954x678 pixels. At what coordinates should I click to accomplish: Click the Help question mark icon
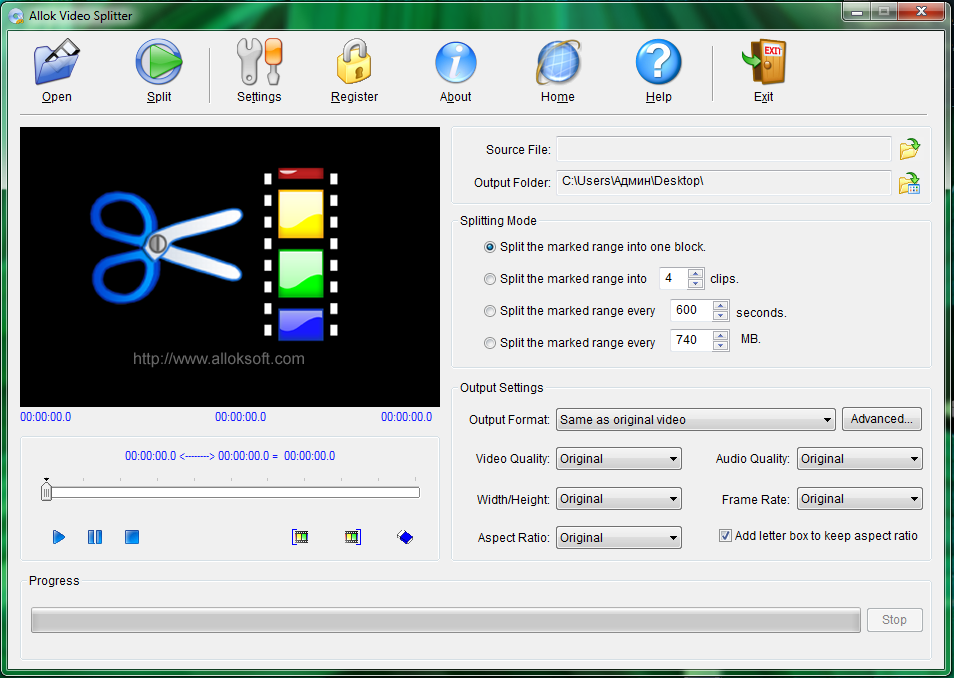[658, 63]
